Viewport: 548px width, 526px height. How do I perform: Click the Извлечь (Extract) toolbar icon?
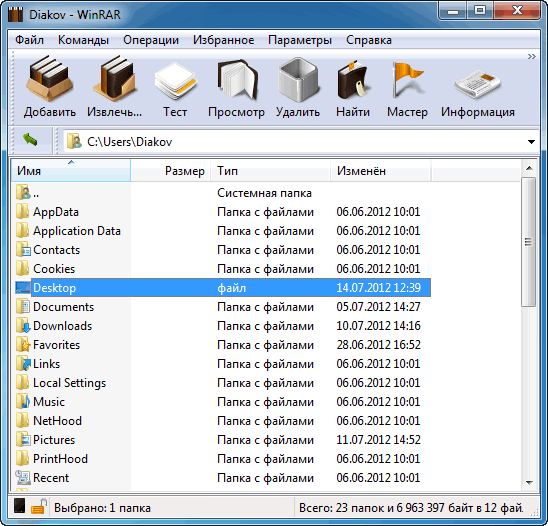pos(114,78)
